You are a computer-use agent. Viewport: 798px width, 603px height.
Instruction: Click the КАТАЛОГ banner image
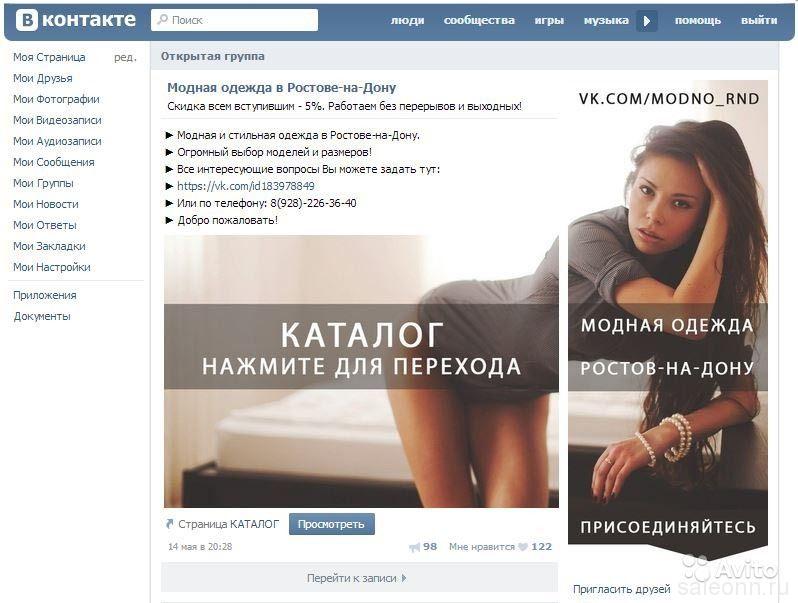click(x=361, y=371)
